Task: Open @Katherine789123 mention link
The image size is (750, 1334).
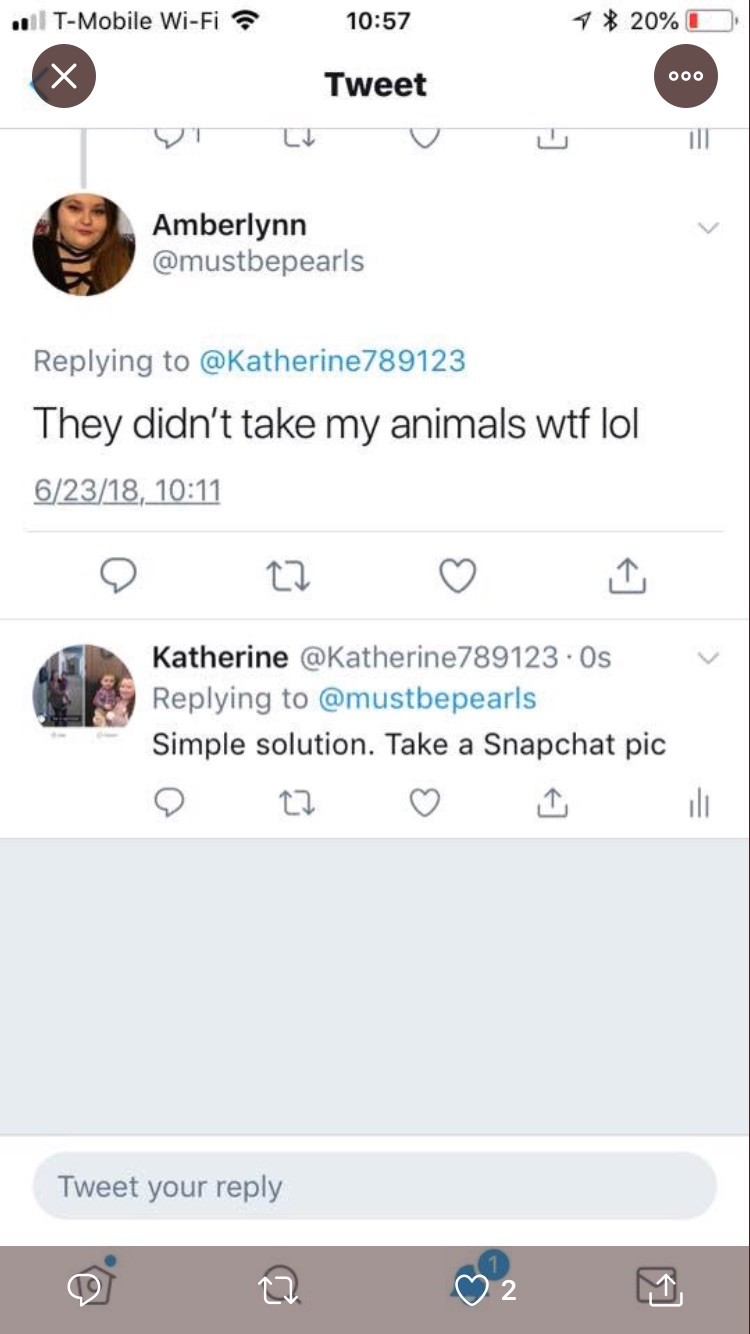Action: point(333,361)
